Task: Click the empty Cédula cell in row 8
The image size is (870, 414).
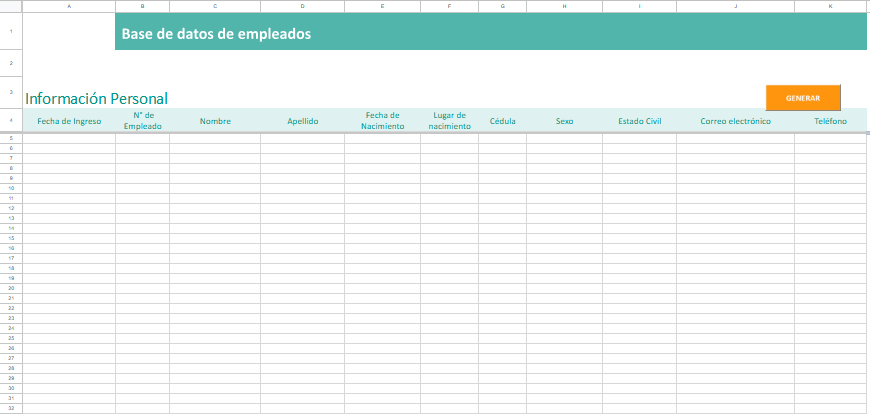Action: [503, 168]
